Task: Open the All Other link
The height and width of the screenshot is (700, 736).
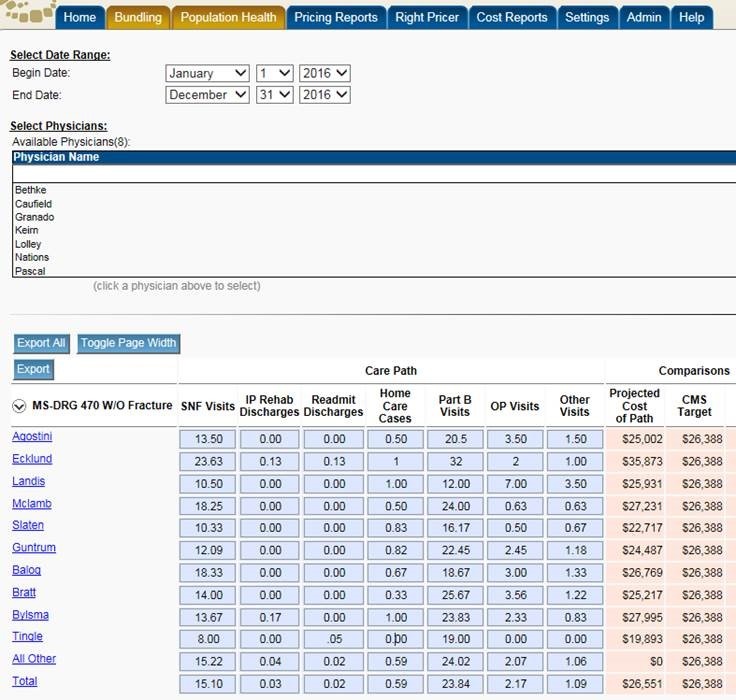Action: [34, 659]
